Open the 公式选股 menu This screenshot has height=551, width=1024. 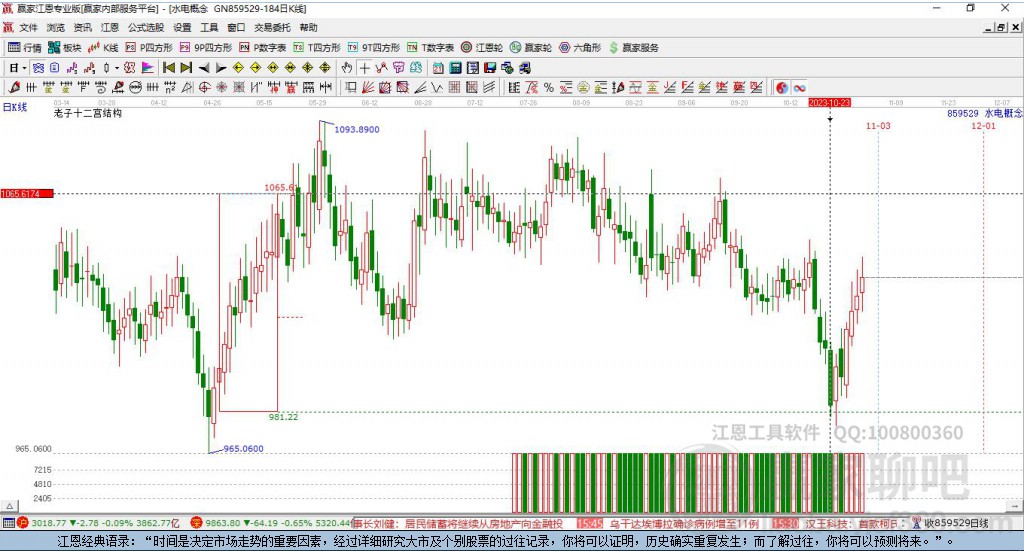point(145,28)
